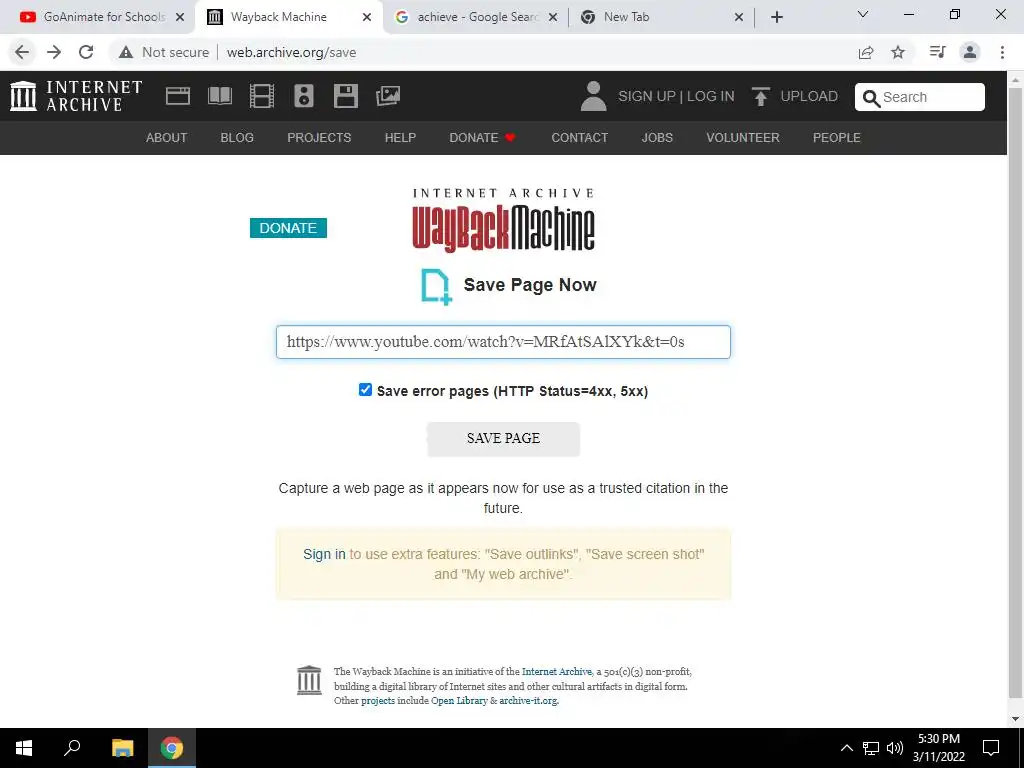1024x768 pixels.
Task: Open the volume control in tray
Action: (895, 748)
